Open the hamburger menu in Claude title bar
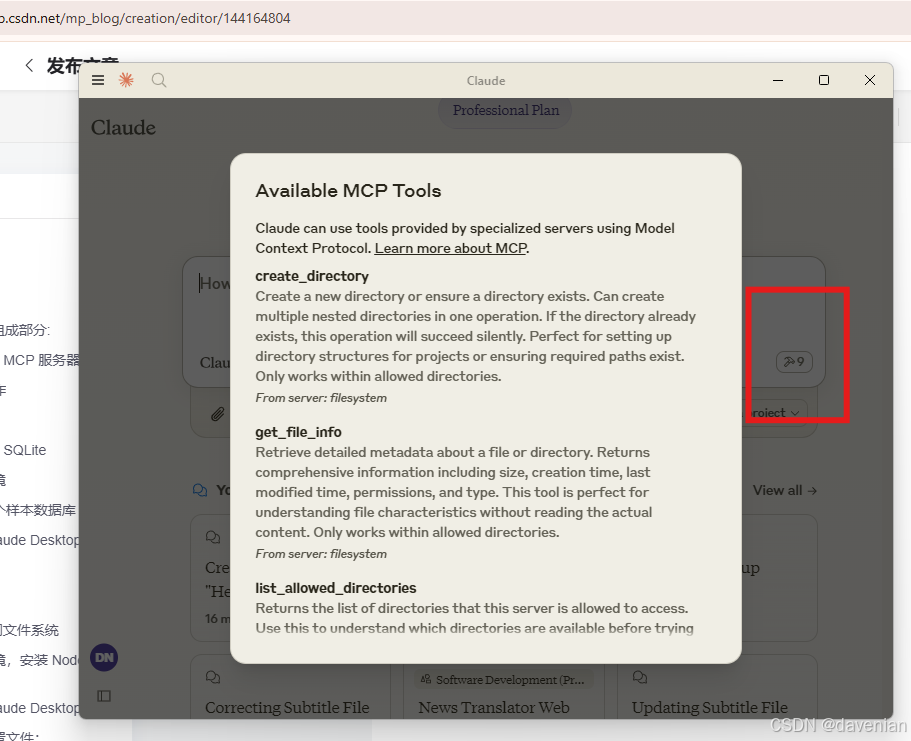911x741 pixels. [98, 80]
